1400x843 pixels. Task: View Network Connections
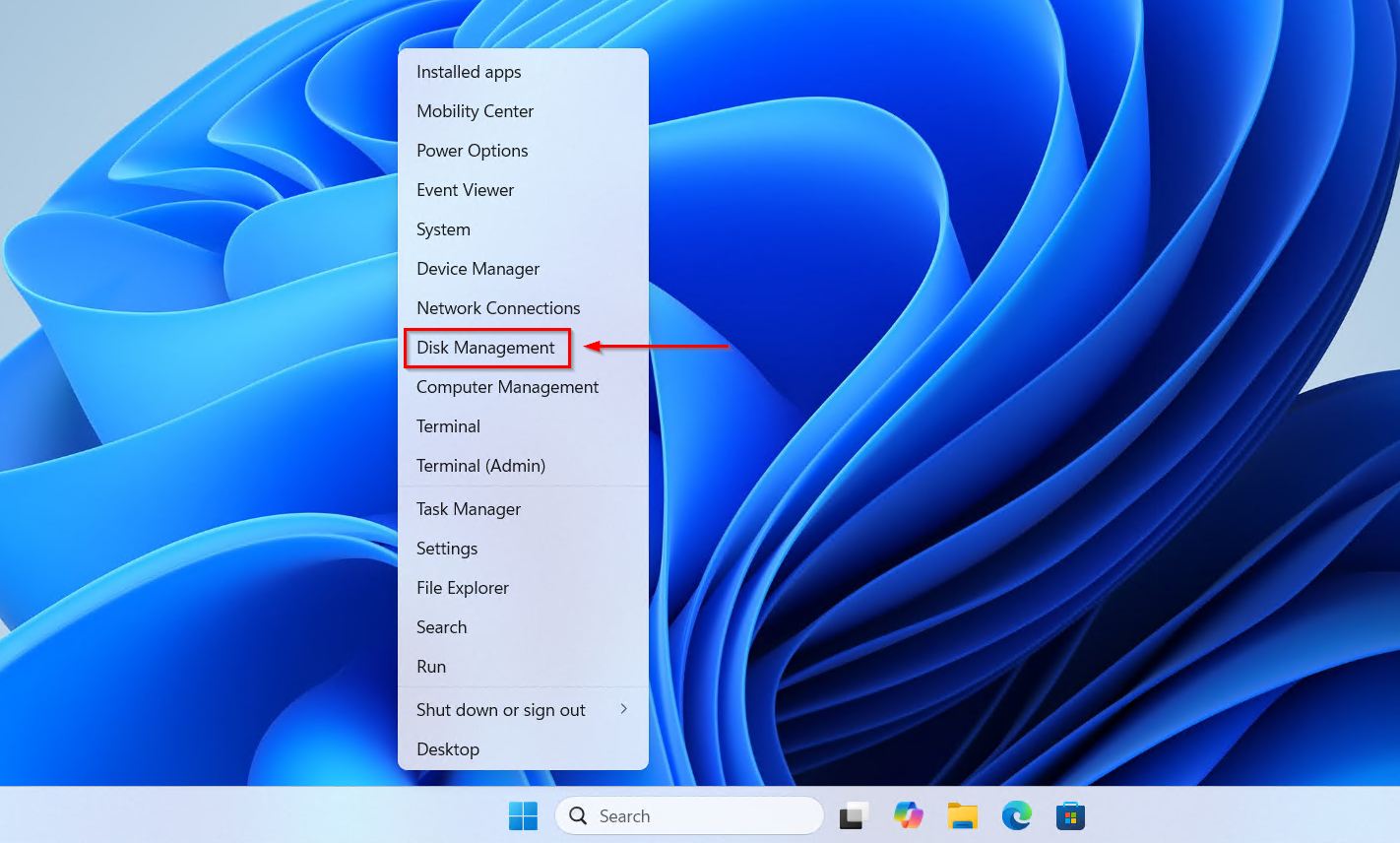click(498, 307)
